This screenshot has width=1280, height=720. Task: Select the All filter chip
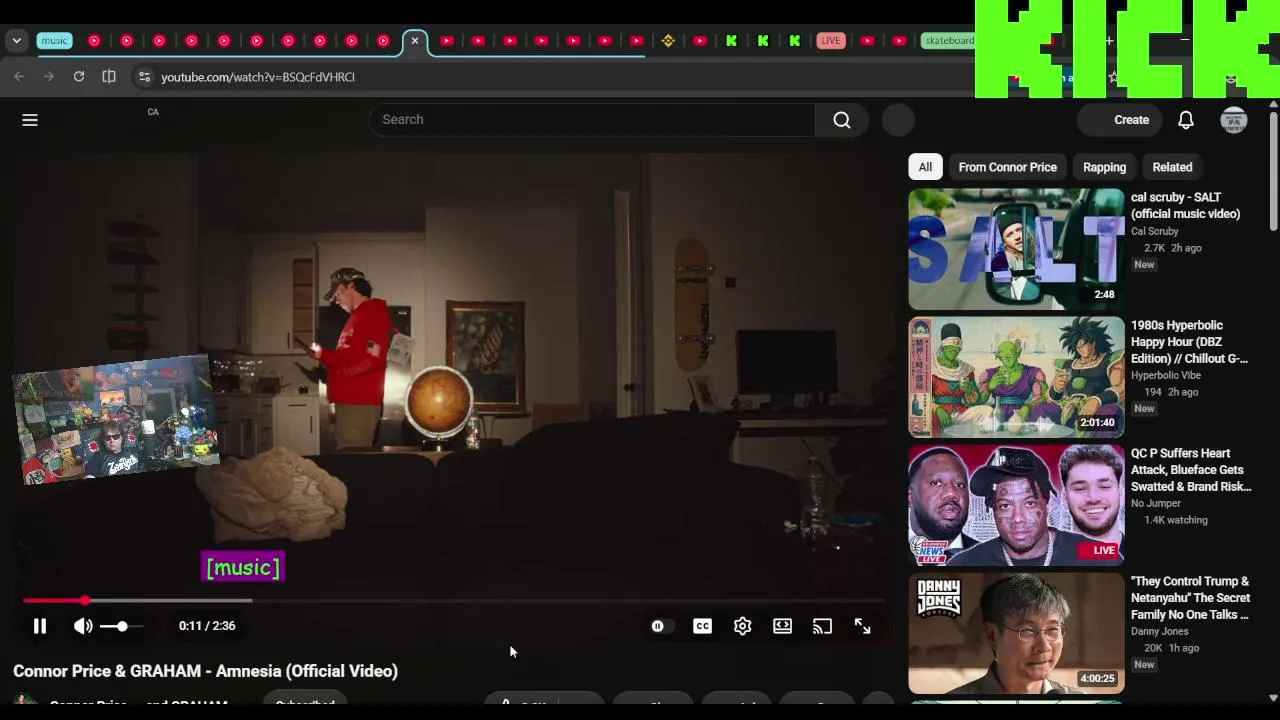click(x=925, y=167)
